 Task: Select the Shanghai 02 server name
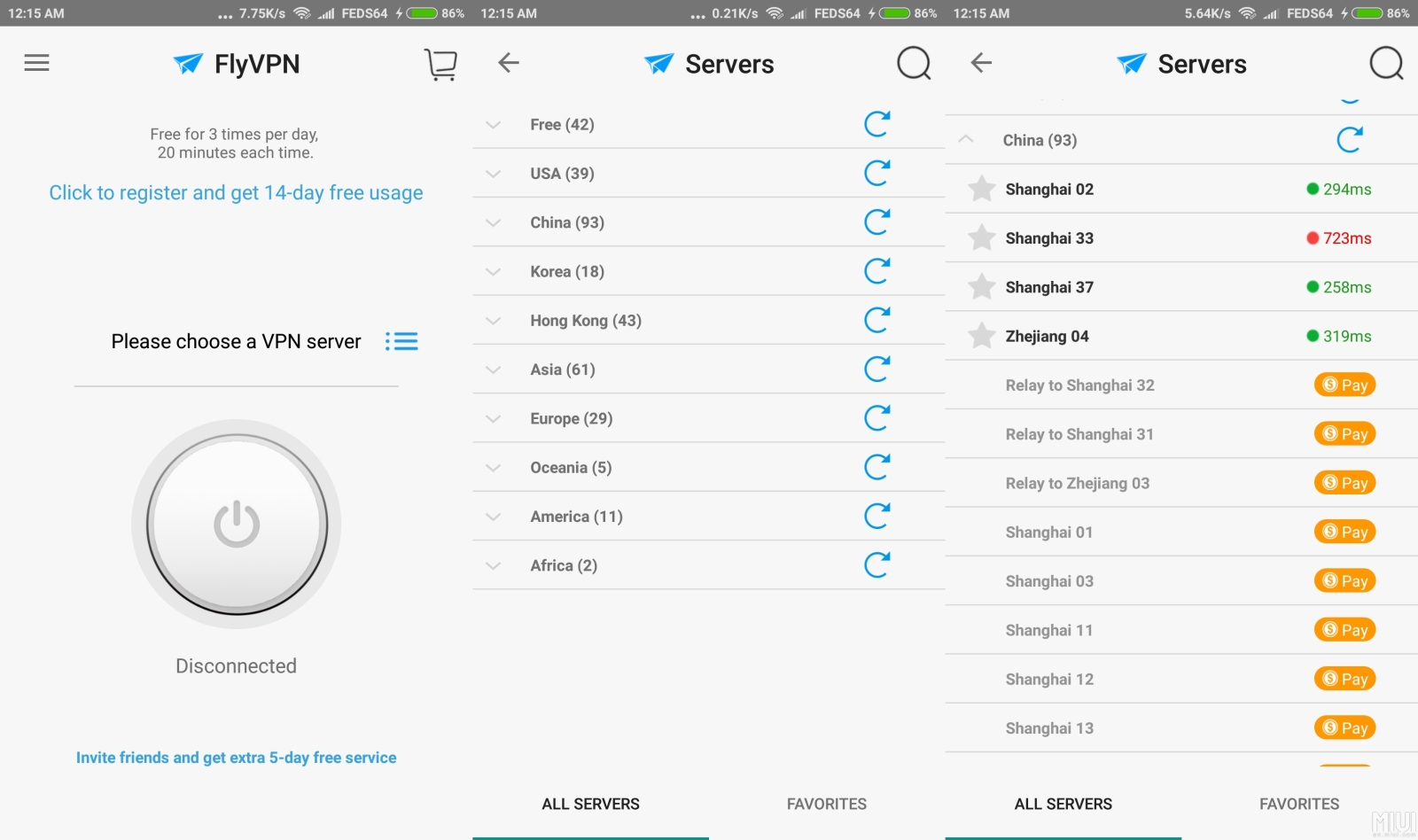pos(1049,189)
